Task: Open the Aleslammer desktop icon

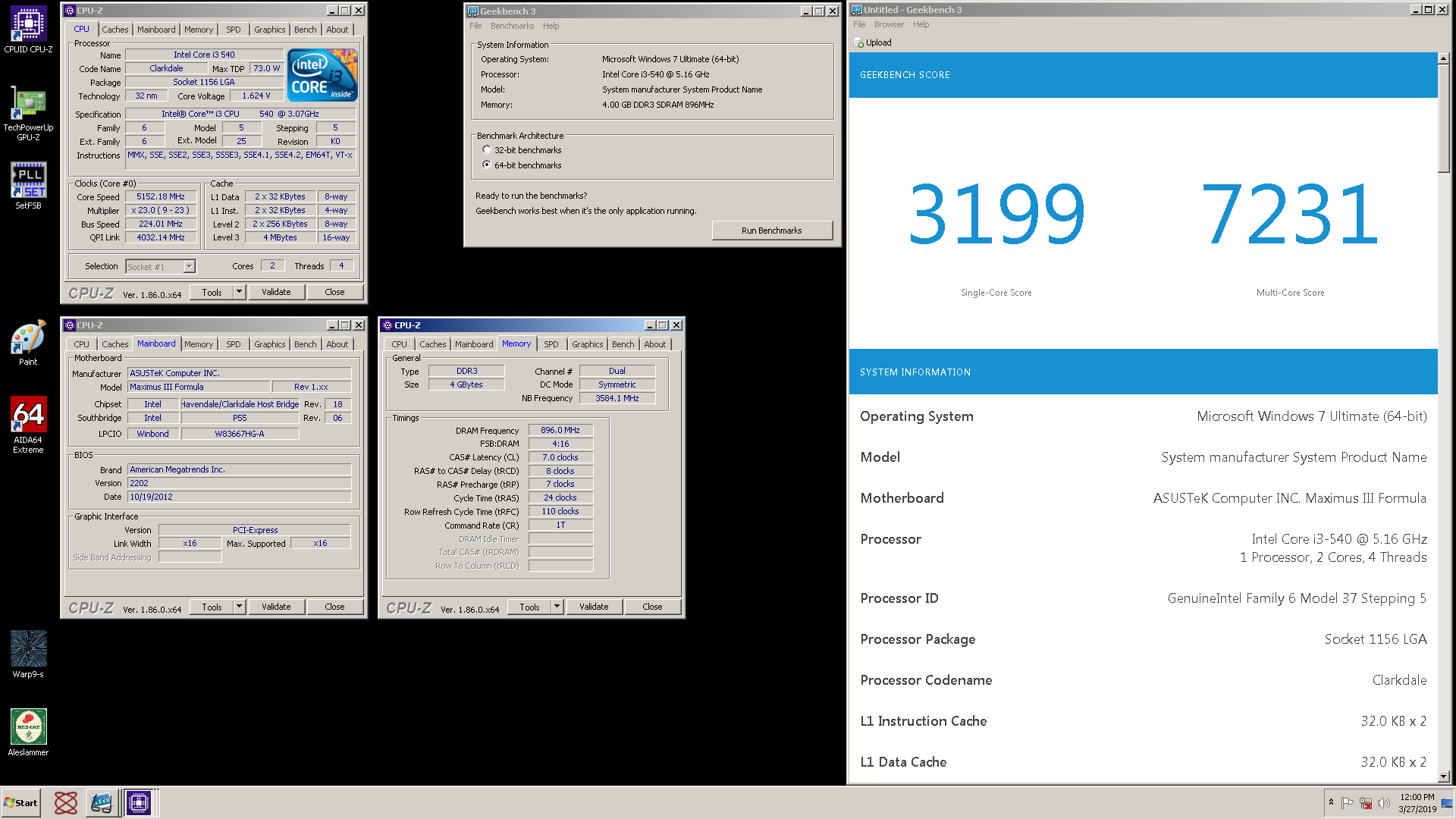Action: [x=28, y=732]
